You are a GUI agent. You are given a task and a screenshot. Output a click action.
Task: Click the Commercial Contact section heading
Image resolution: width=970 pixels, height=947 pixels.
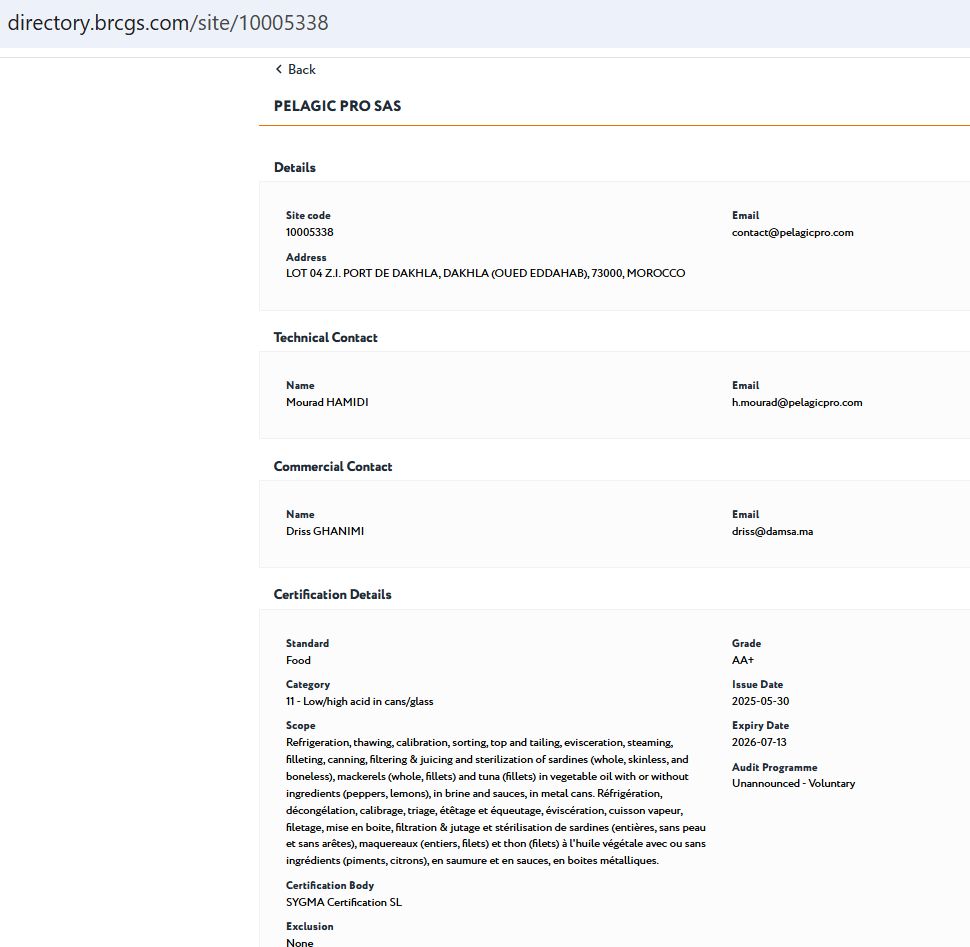pyautogui.click(x=332, y=467)
